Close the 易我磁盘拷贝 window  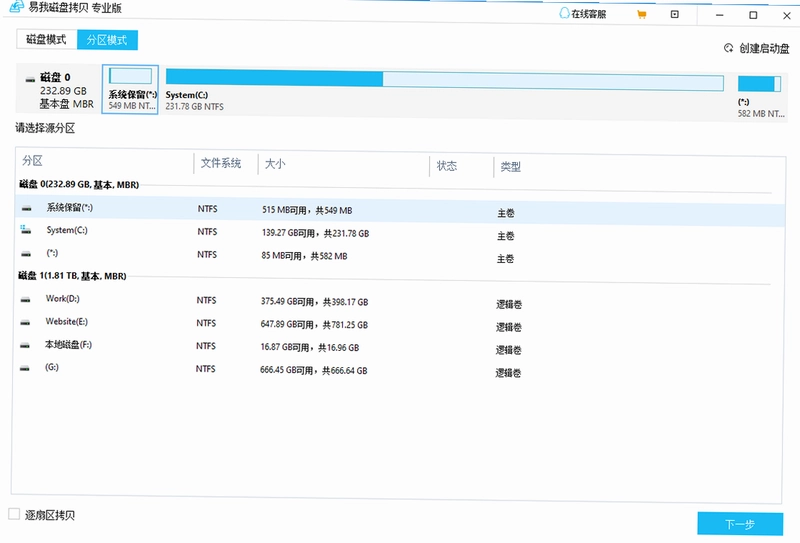pos(787,16)
